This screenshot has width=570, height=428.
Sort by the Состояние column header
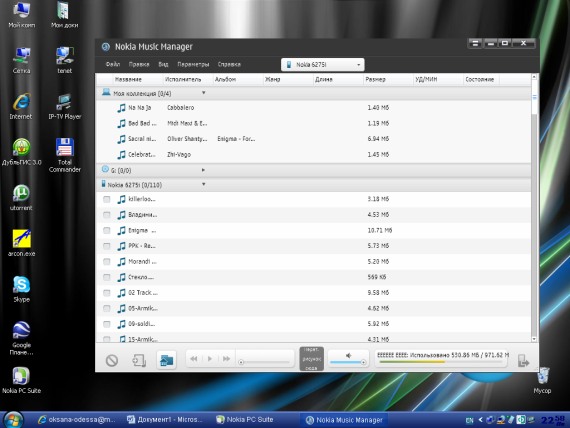tap(481, 80)
